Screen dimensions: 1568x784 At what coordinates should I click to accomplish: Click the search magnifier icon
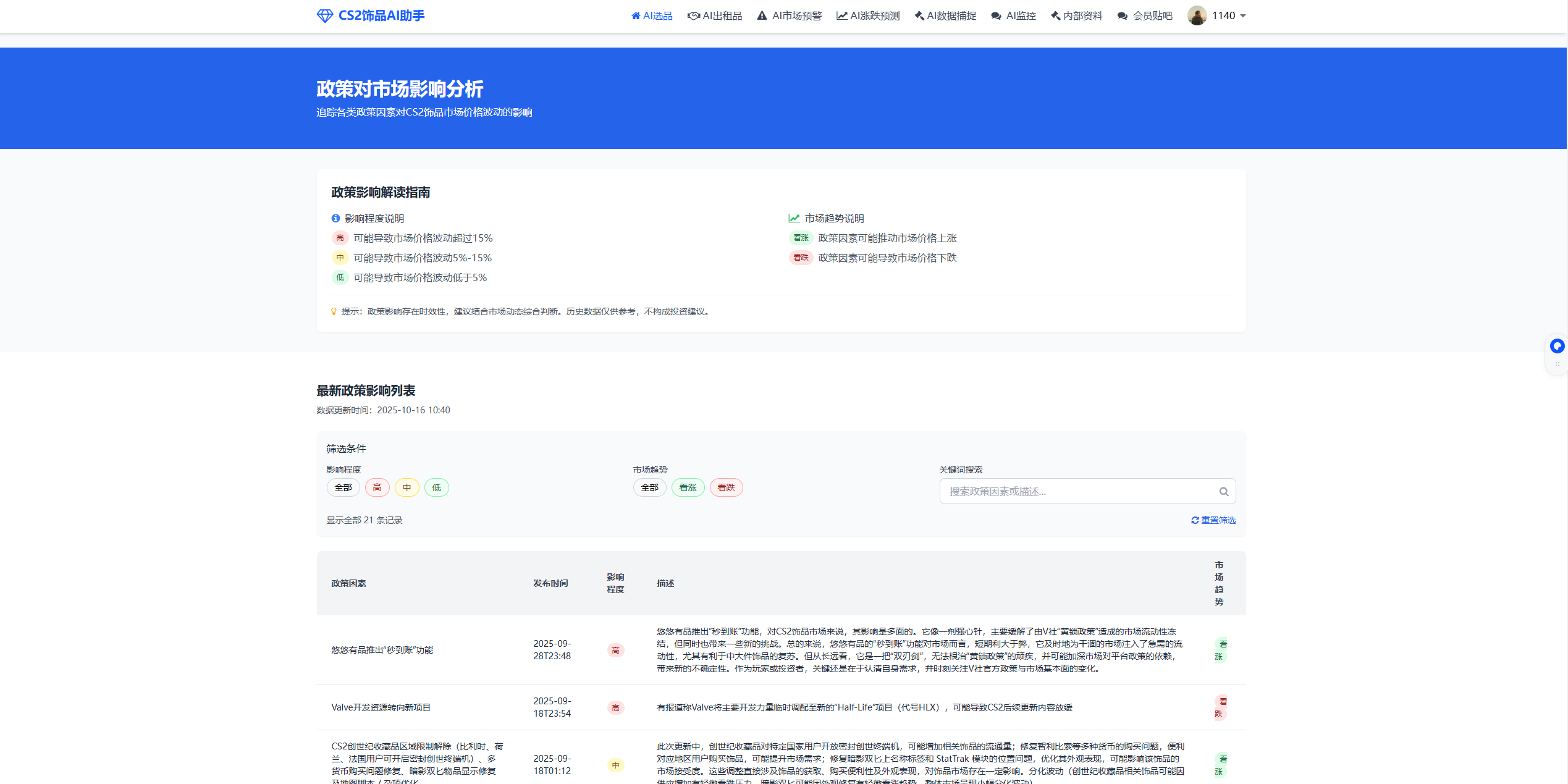1224,491
